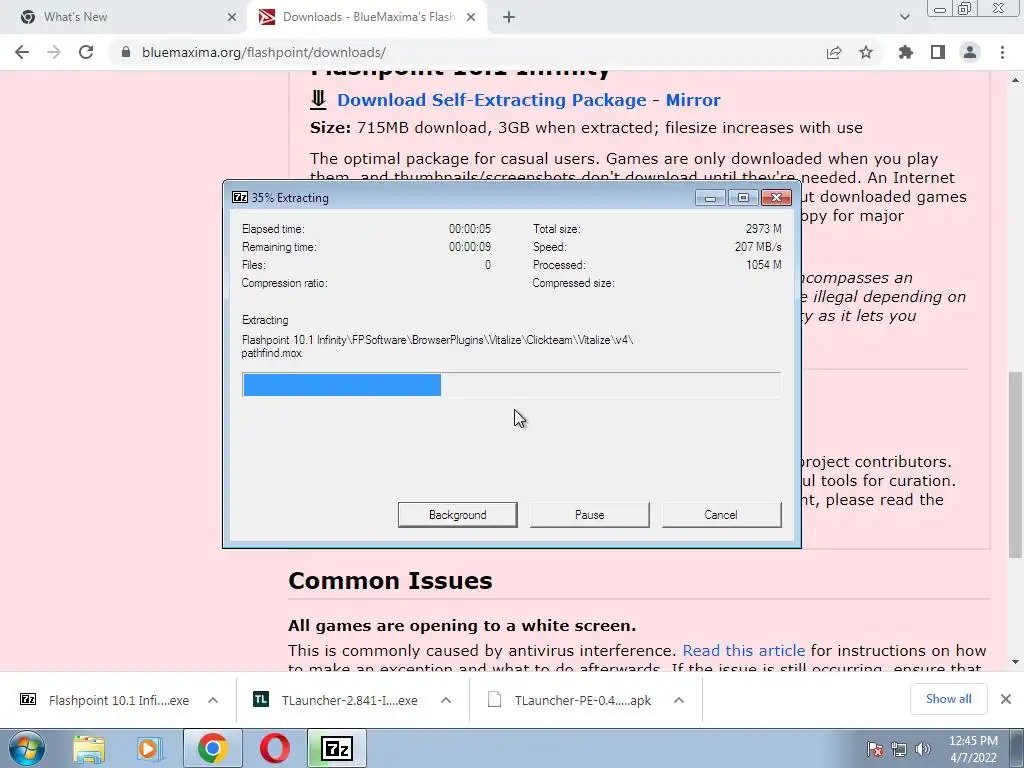
Task: Open Read this article link
Action: coord(744,650)
